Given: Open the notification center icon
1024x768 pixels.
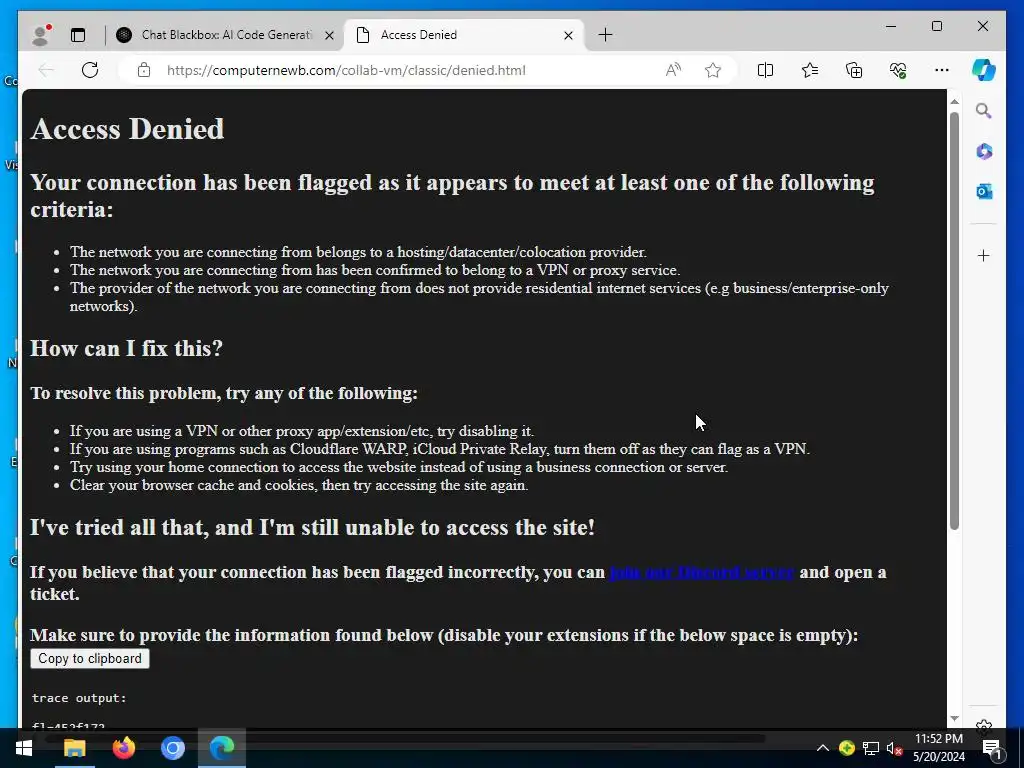Looking at the screenshot, I should [991, 748].
